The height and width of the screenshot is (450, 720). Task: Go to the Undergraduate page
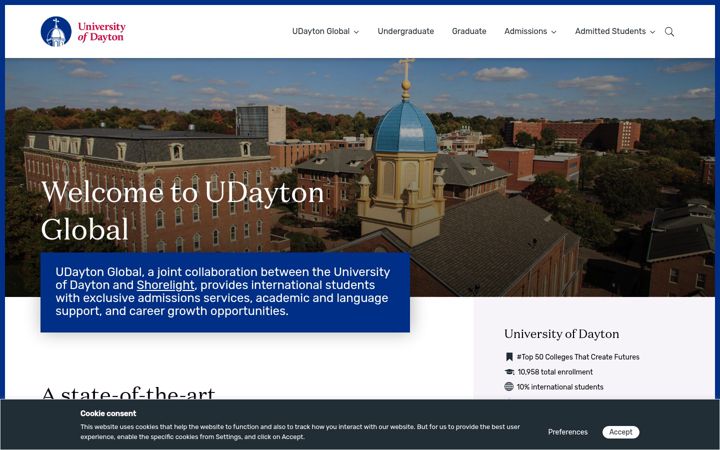405,31
